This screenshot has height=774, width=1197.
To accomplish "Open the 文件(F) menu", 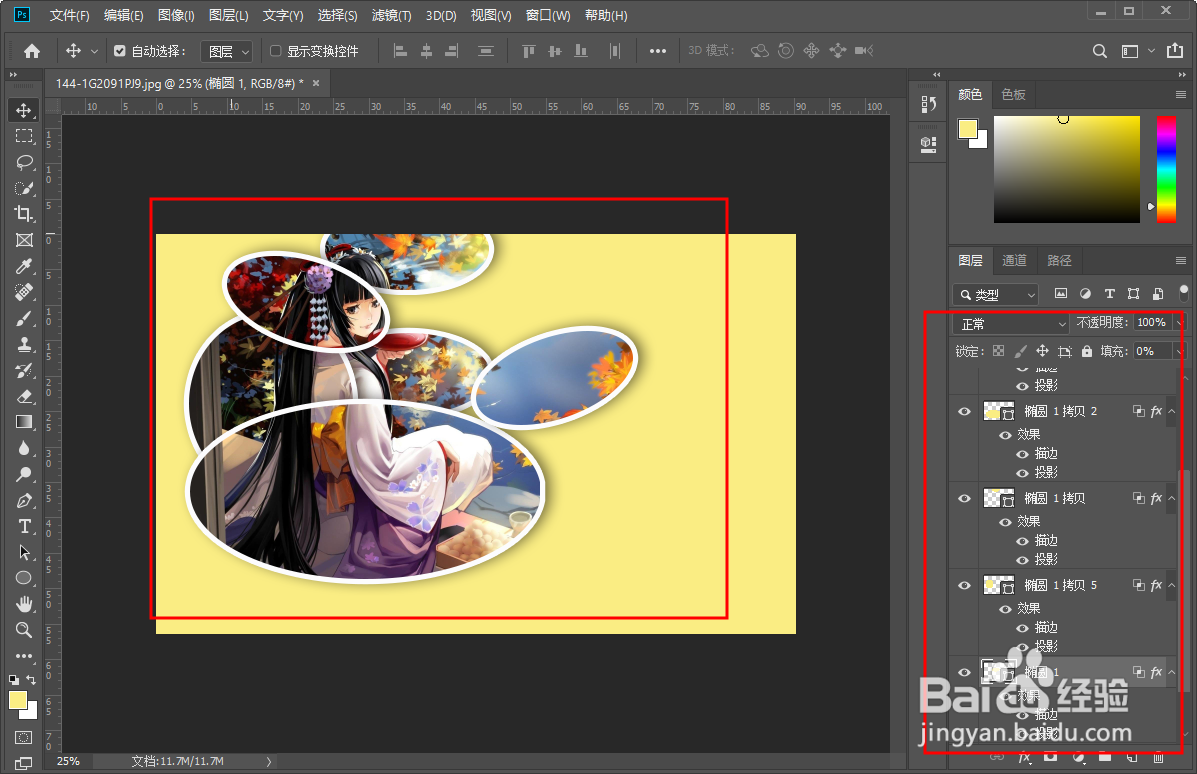I will coord(69,15).
